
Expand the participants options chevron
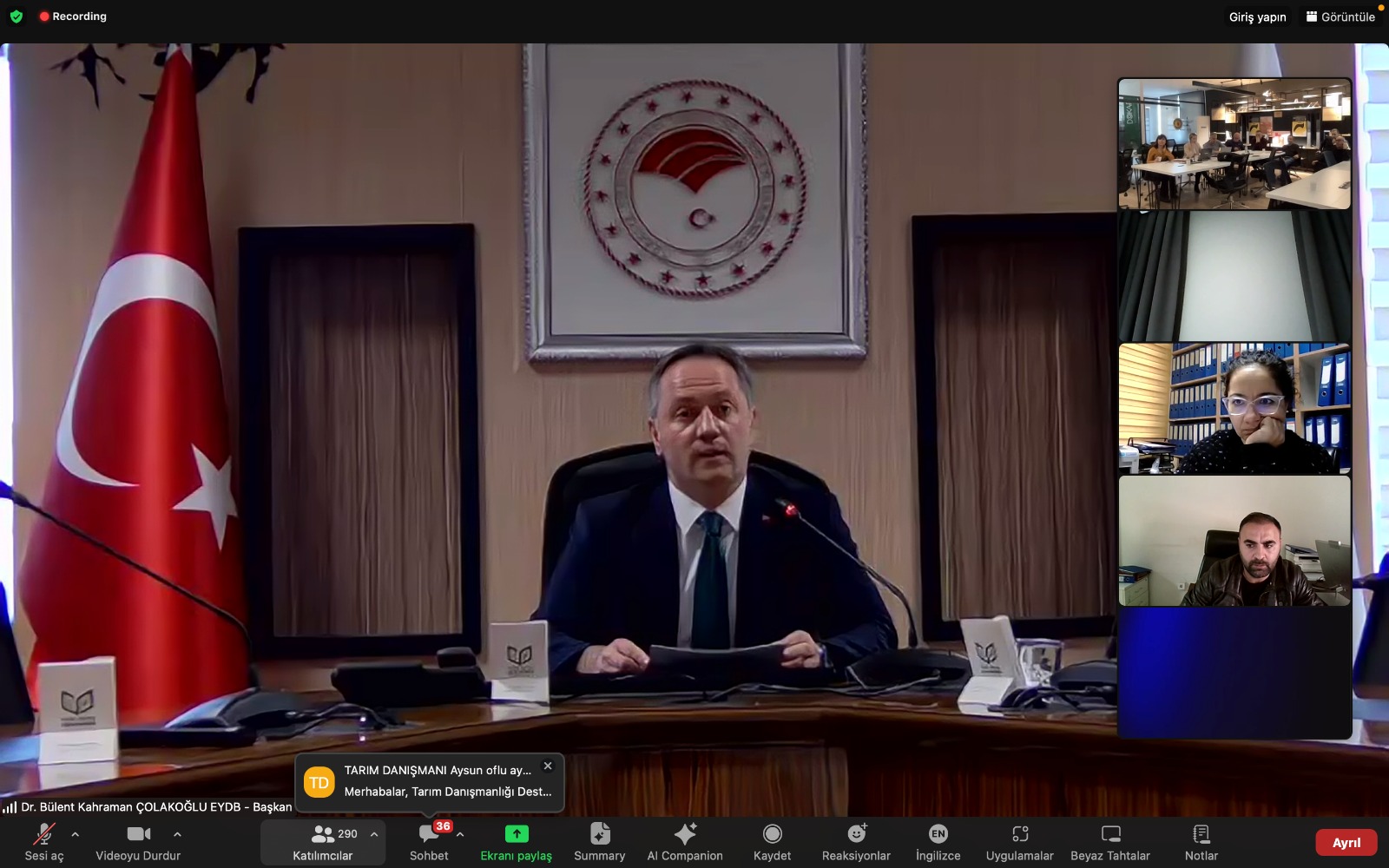[374, 834]
